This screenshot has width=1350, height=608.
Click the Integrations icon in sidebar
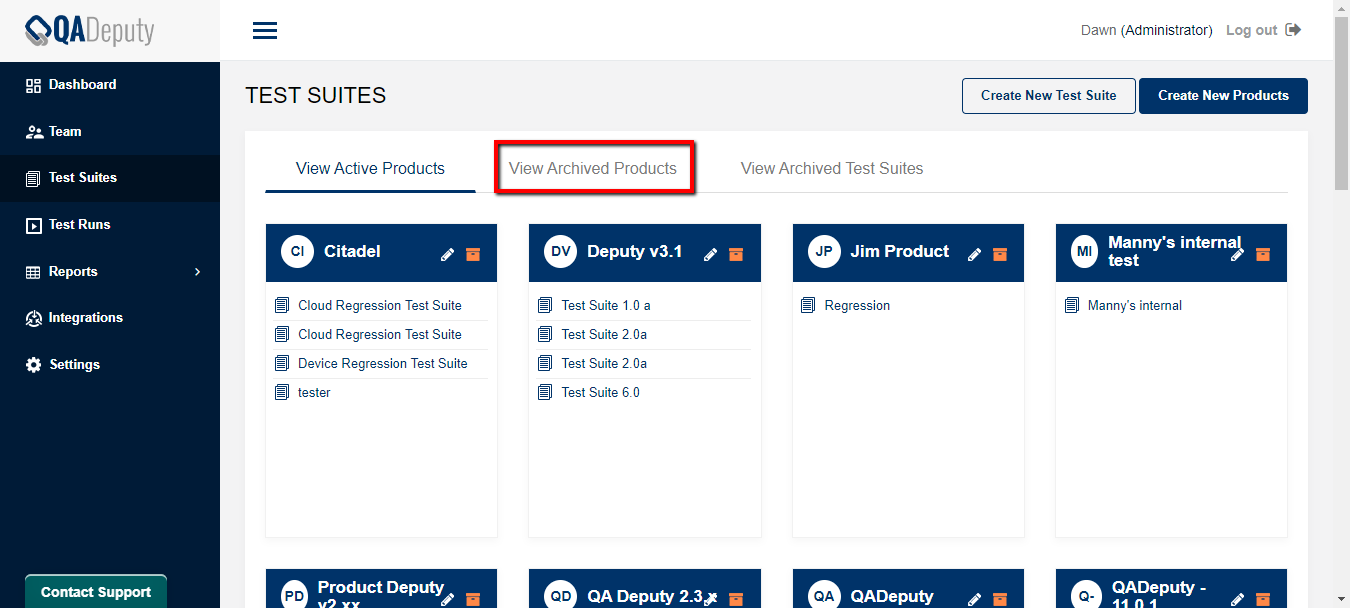point(33,318)
